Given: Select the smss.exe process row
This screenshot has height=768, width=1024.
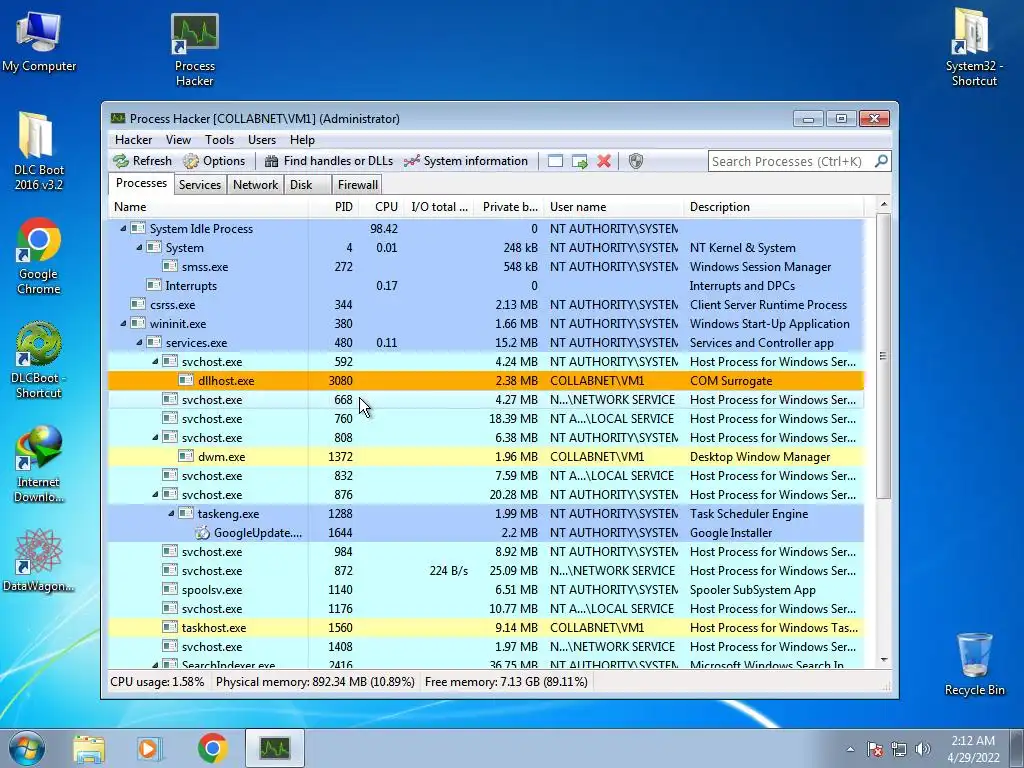Looking at the screenshot, I should tap(486, 266).
